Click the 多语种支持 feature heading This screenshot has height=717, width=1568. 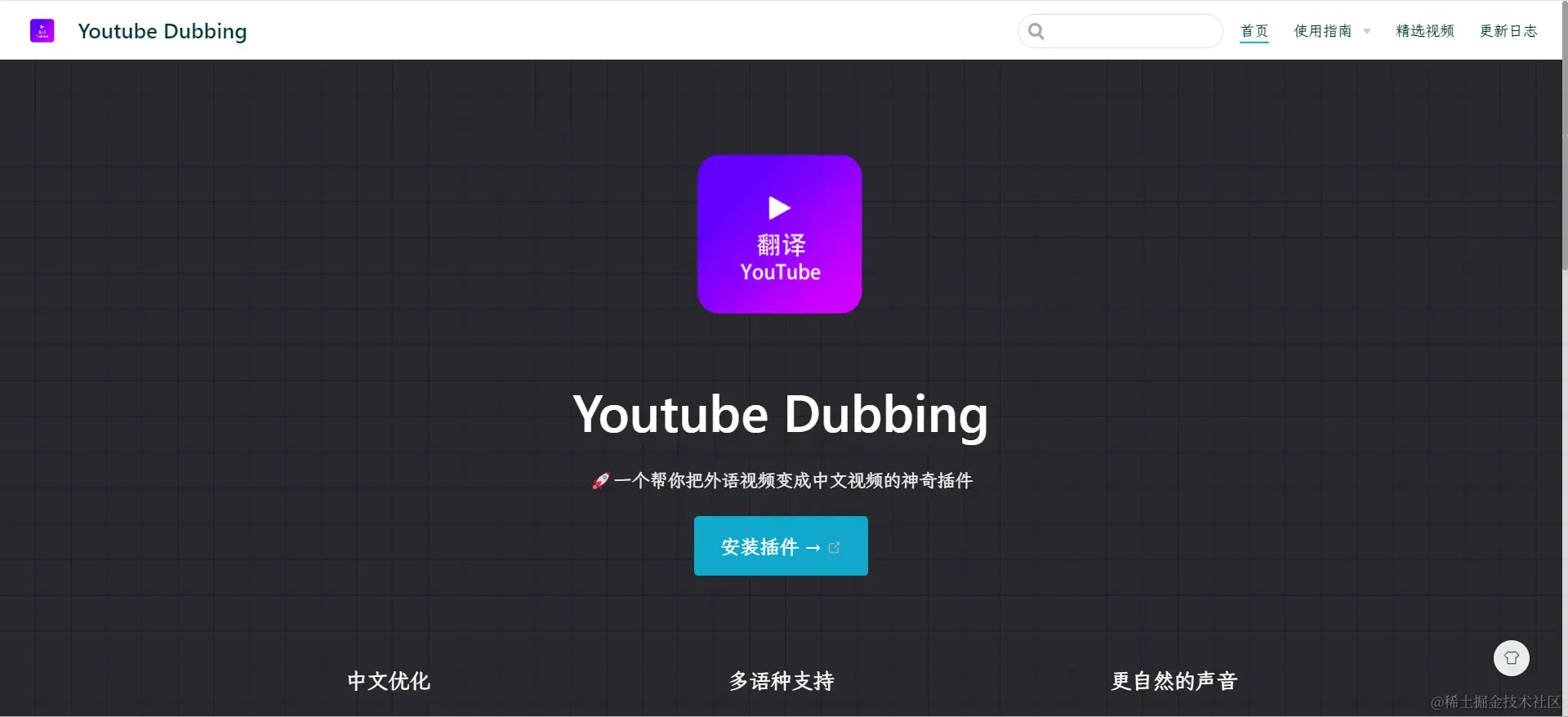click(x=782, y=681)
